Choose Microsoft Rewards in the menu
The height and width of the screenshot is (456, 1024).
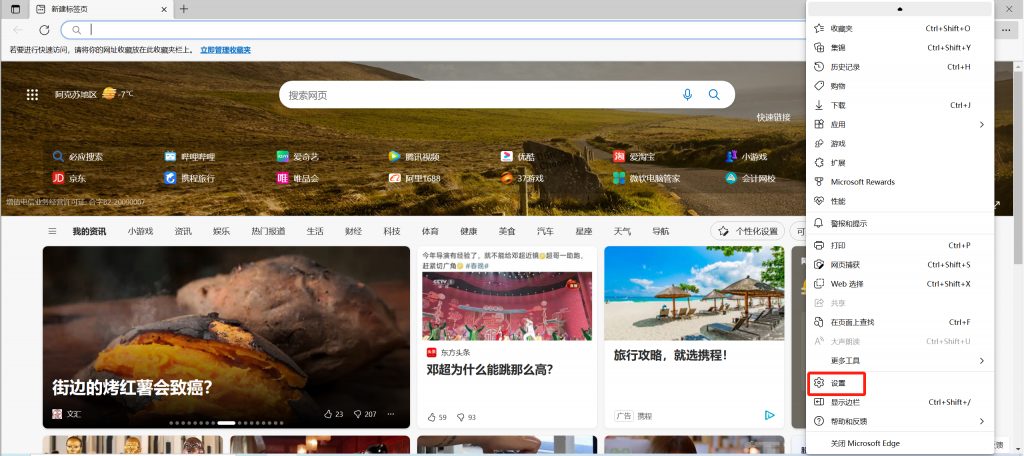coord(900,182)
